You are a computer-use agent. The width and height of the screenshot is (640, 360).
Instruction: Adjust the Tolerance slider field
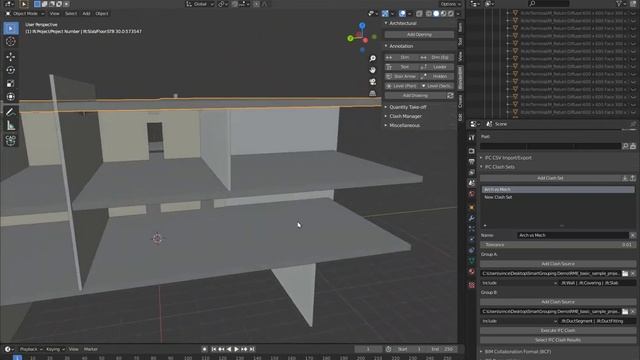point(558,245)
